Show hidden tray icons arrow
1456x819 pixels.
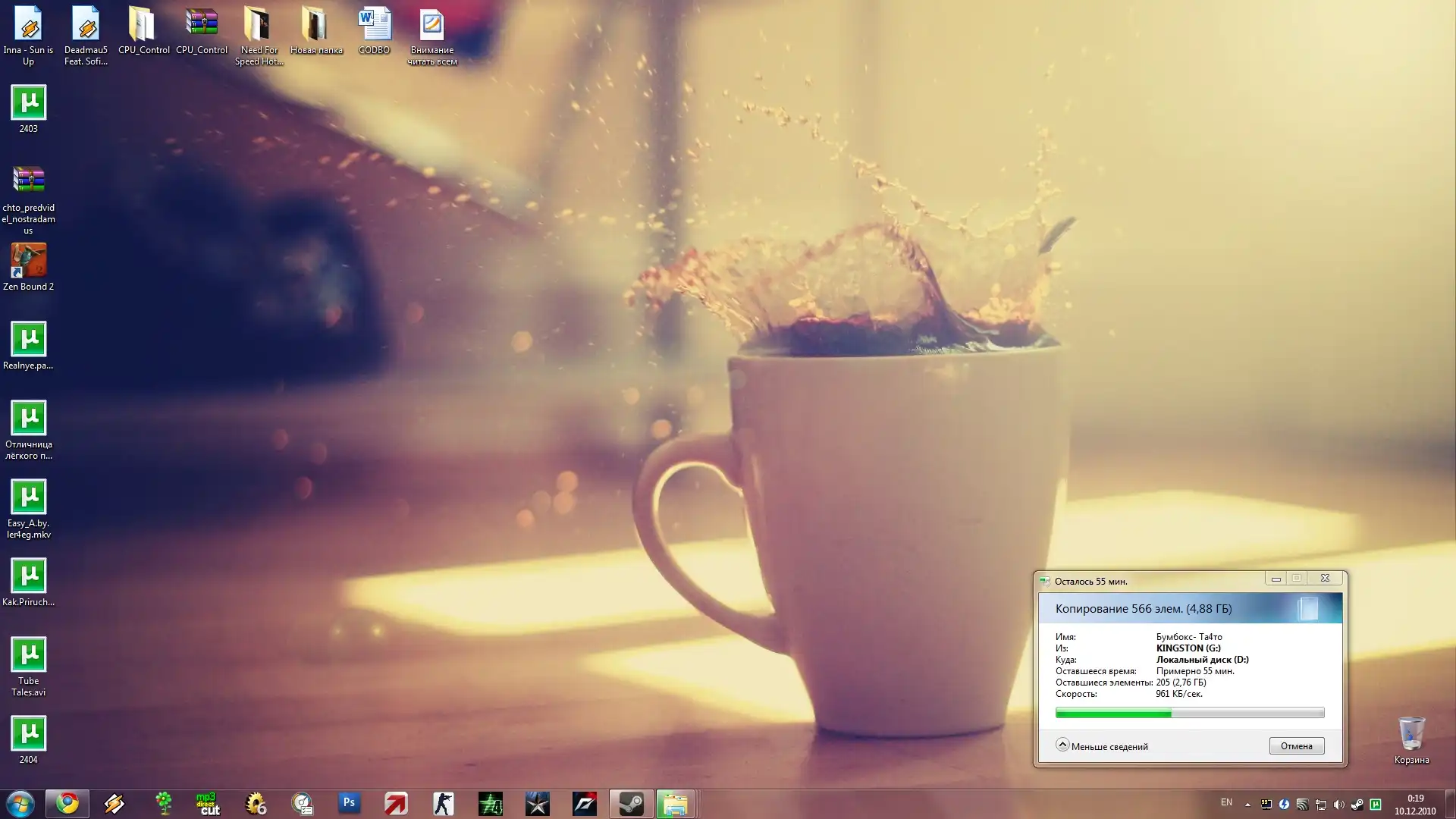(1247, 804)
